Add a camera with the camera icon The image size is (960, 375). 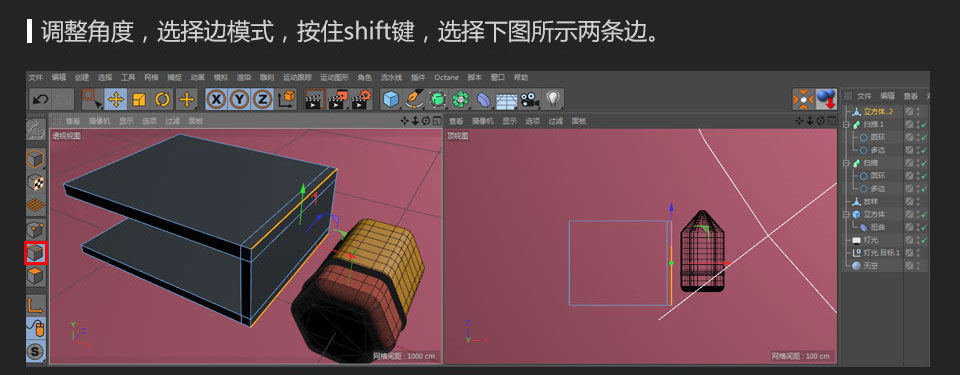pos(530,99)
